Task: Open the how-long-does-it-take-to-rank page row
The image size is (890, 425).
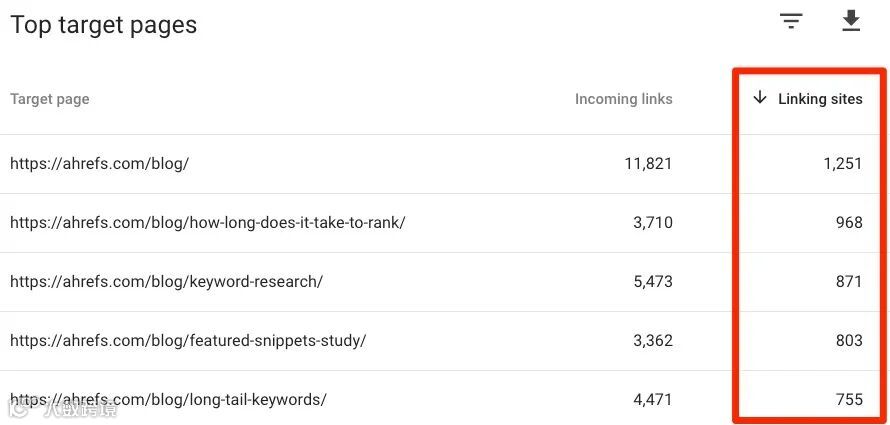Action: (x=207, y=222)
